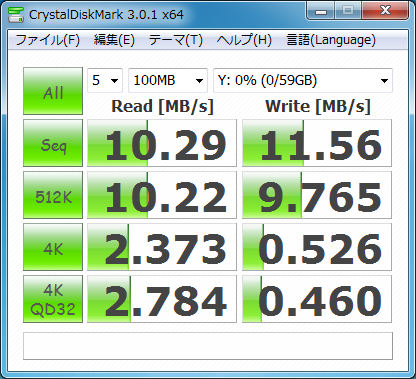Screen dimensions: 416x379
Task: Select the 512K write value 9.765
Action: tap(317, 195)
